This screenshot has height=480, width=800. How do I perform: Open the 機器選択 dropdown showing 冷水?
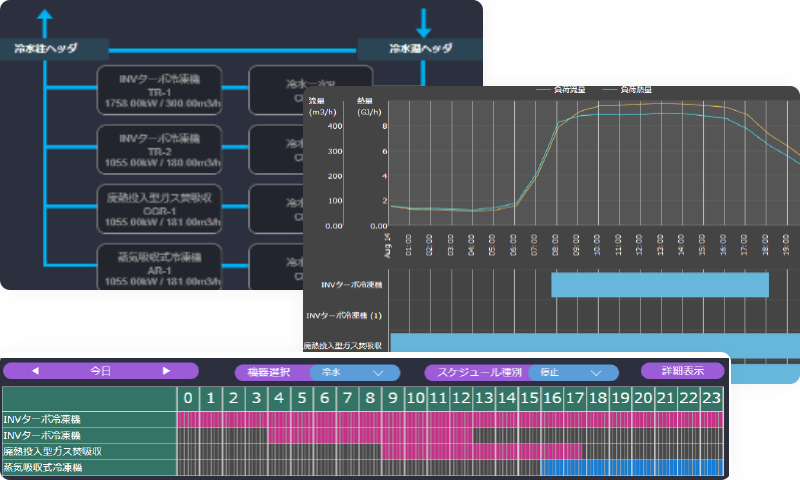tap(353, 372)
